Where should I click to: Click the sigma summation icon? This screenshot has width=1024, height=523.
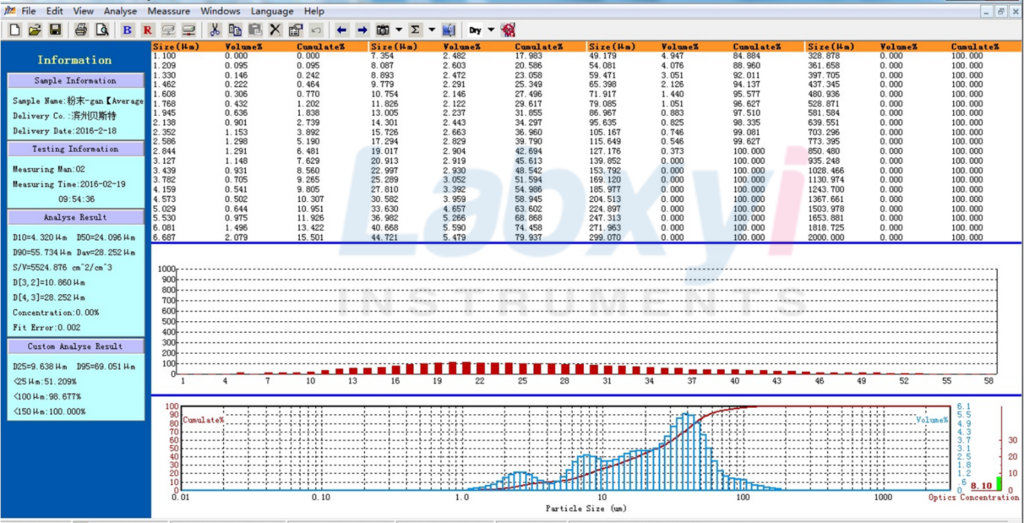pyautogui.click(x=415, y=30)
